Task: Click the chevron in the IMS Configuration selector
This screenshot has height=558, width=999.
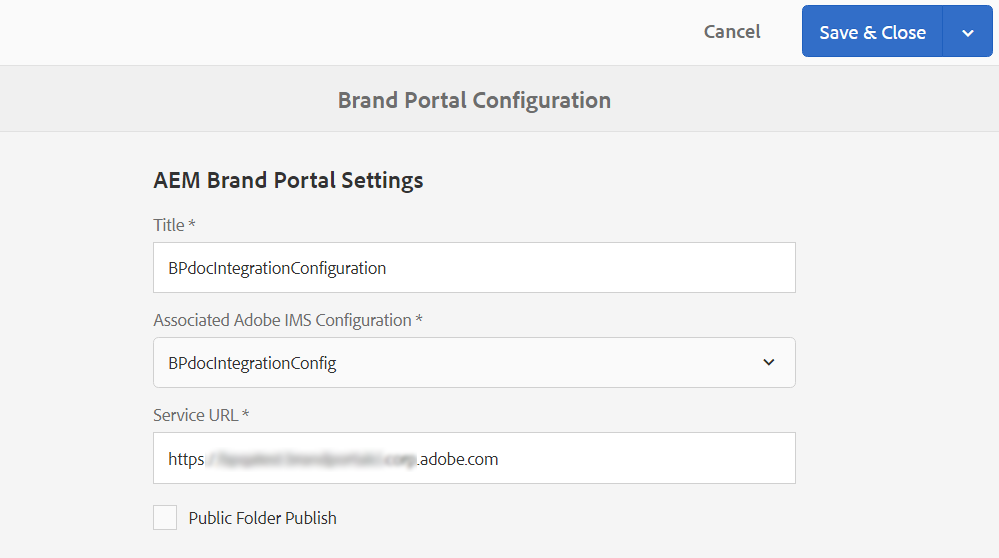Action: 768,362
